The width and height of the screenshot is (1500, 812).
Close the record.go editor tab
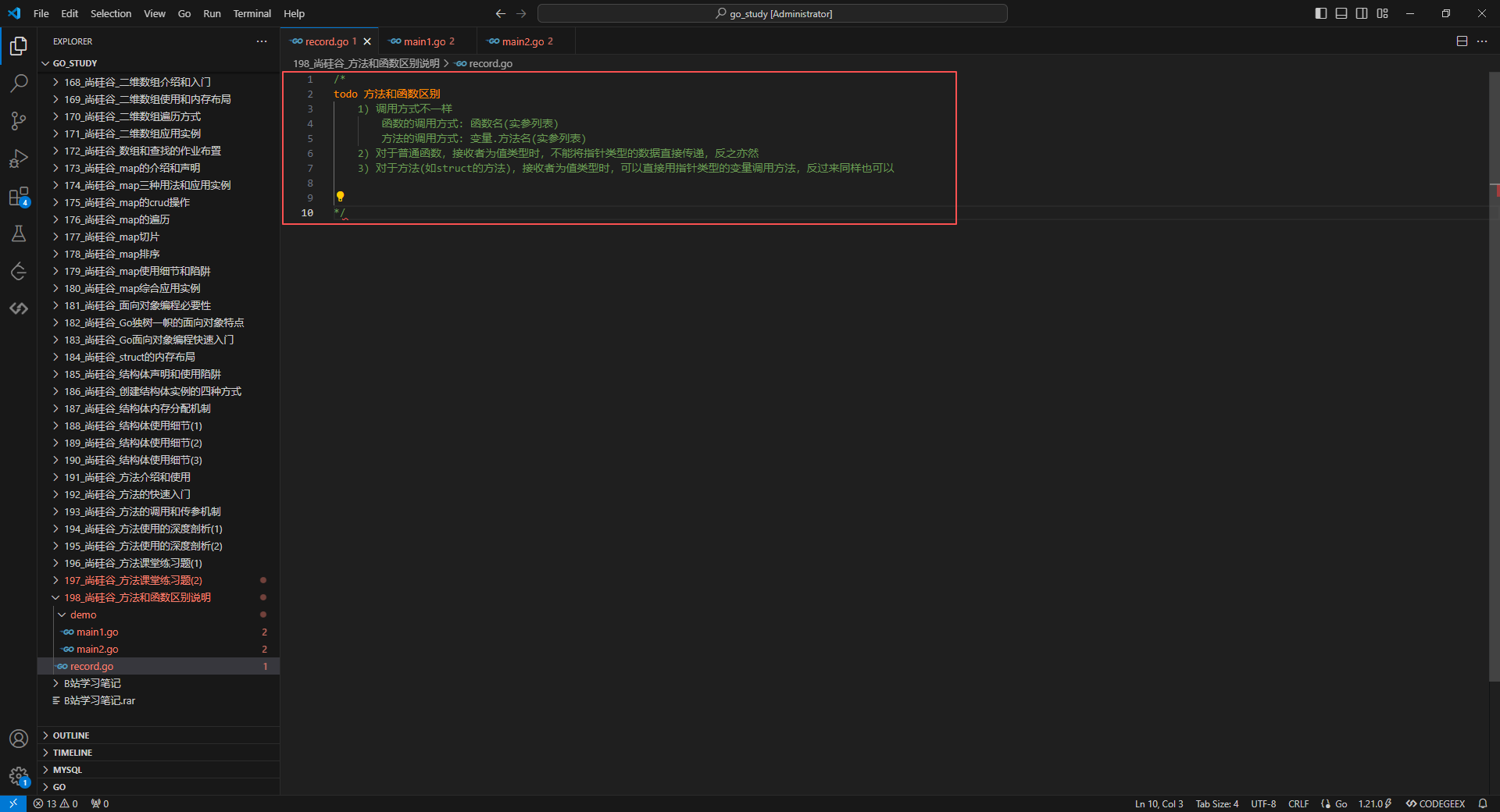(x=367, y=41)
